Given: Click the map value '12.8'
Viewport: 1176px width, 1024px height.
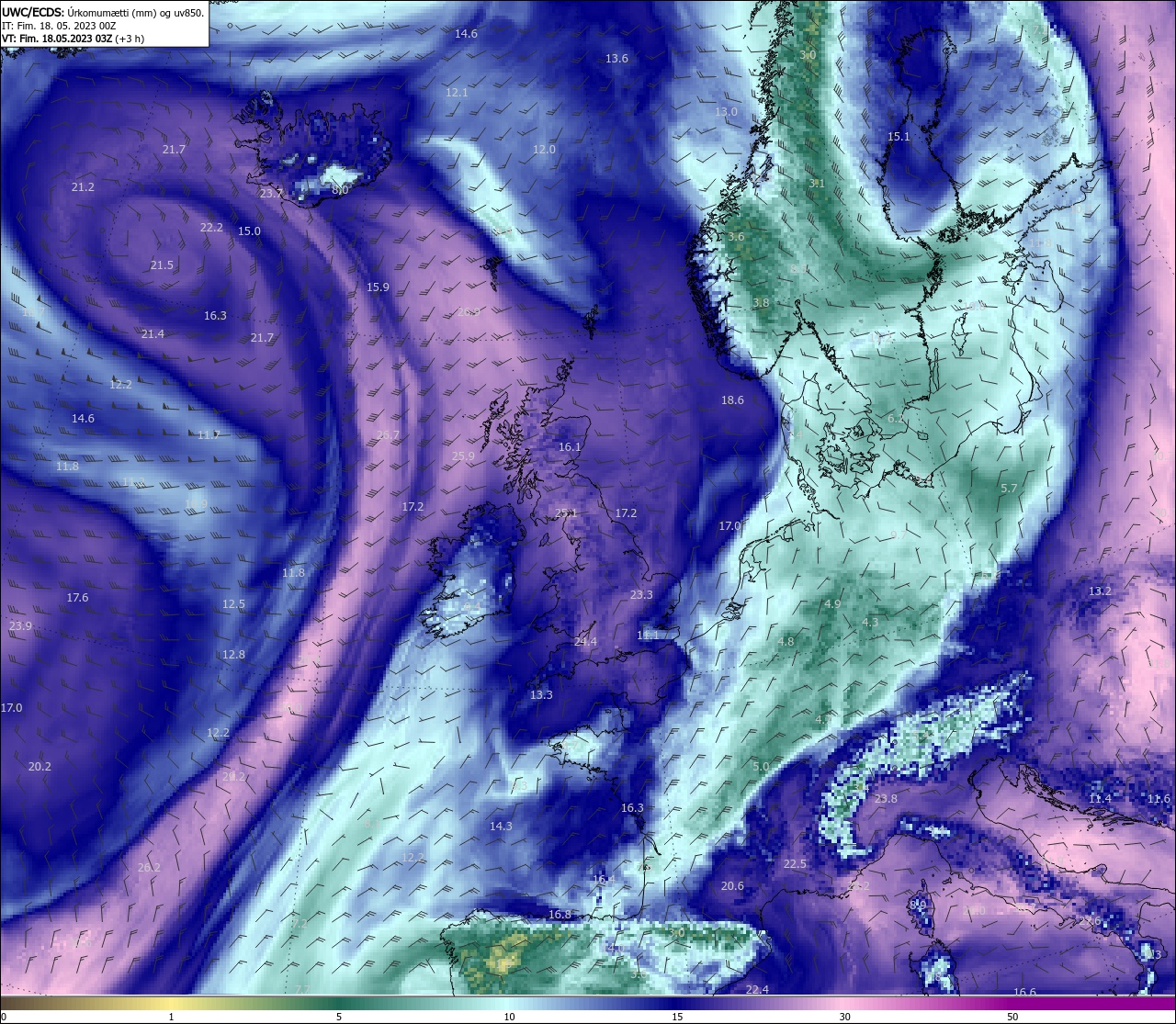Looking at the screenshot, I should (233, 655).
